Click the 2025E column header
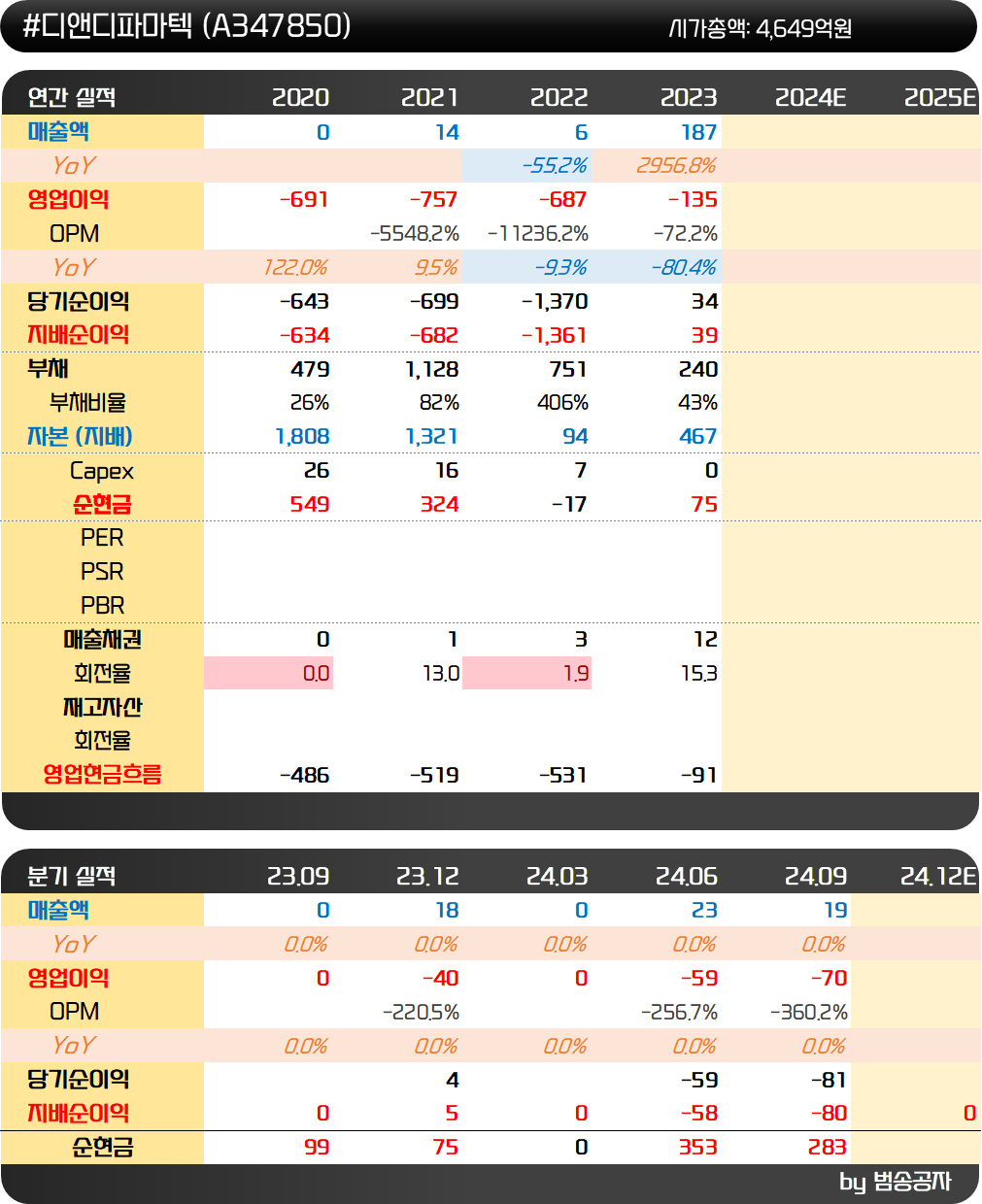982x1204 pixels. point(939,97)
